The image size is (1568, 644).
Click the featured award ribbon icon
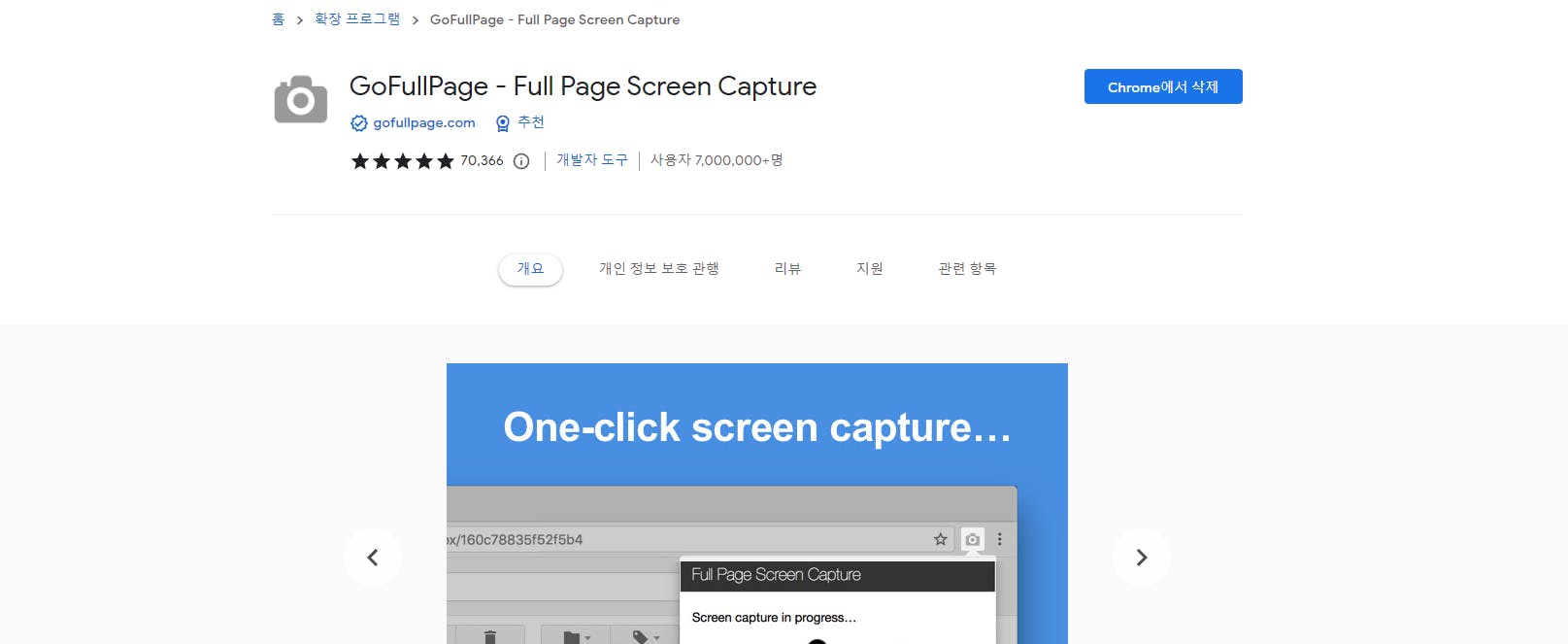click(x=503, y=123)
